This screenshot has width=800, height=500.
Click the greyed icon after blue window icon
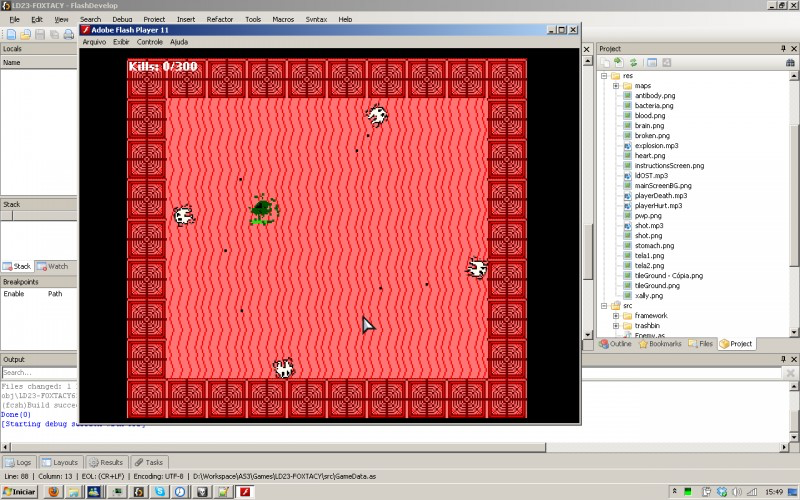(666, 63)
